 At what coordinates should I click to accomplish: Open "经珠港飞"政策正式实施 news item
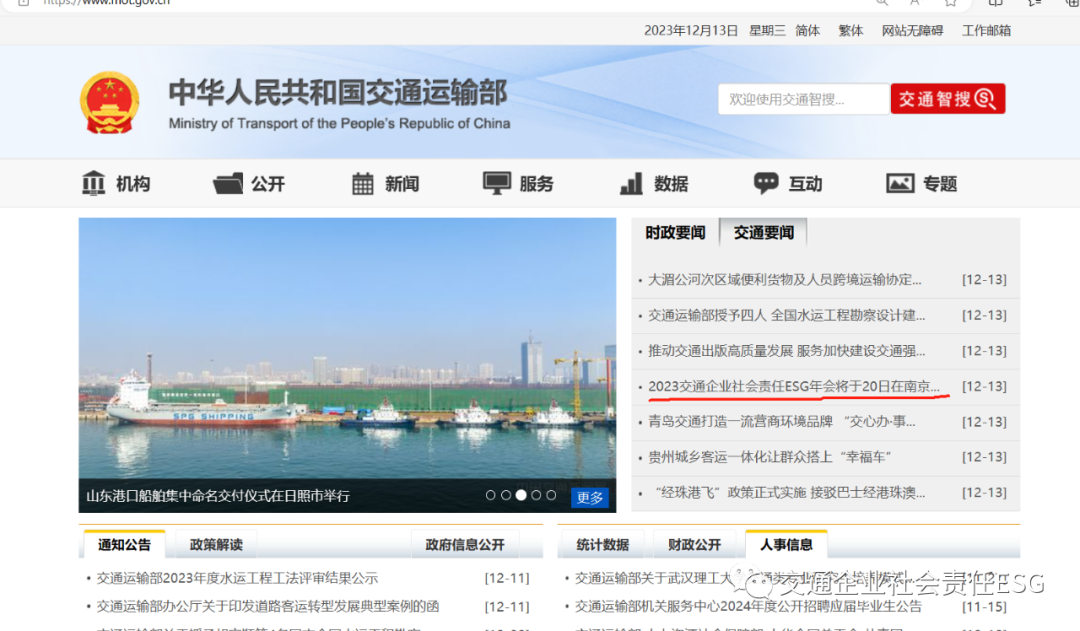(789, 493)
